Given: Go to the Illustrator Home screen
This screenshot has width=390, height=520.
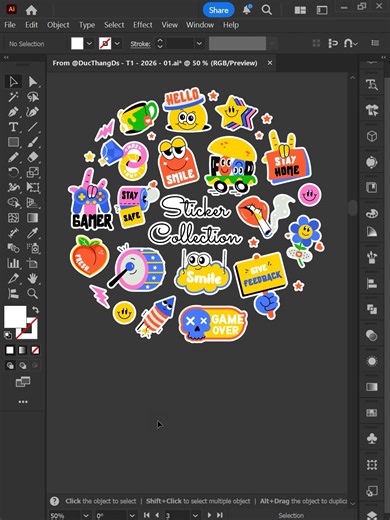Looking at the screenshot, I should pos(31,10).
